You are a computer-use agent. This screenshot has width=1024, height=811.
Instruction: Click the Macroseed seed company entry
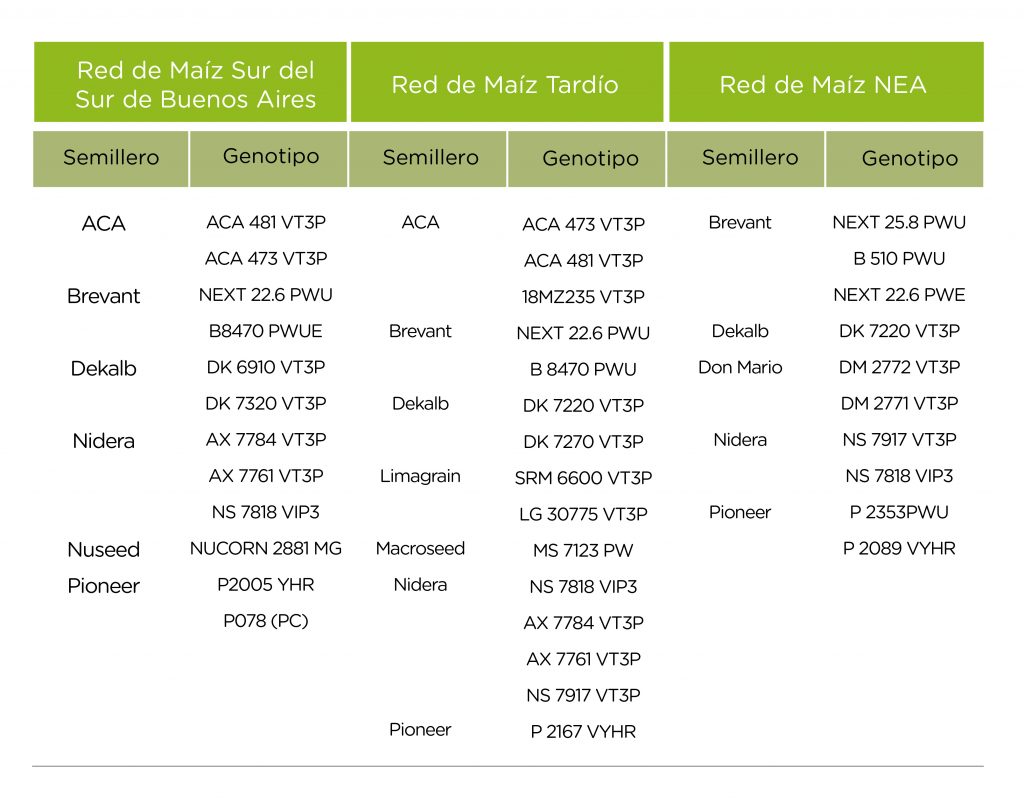[x=420, y=548]
